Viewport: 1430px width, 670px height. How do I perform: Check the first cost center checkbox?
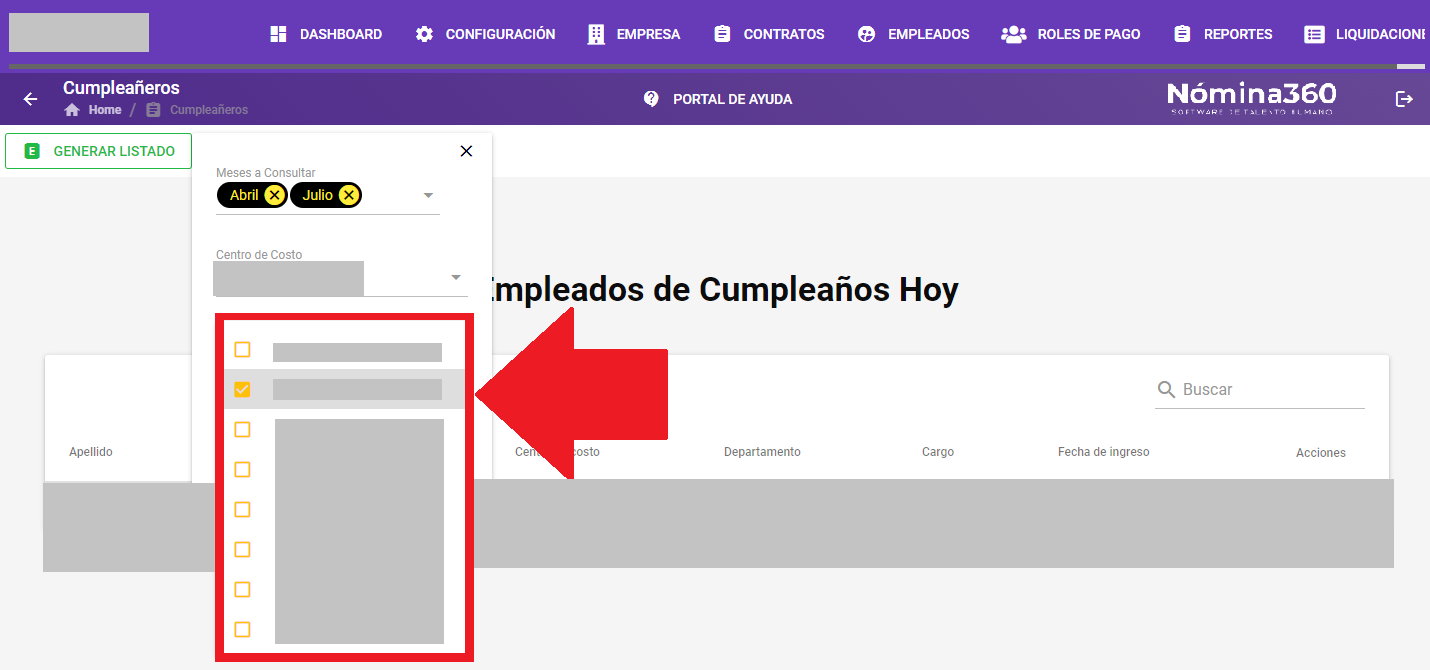point(242,350)
